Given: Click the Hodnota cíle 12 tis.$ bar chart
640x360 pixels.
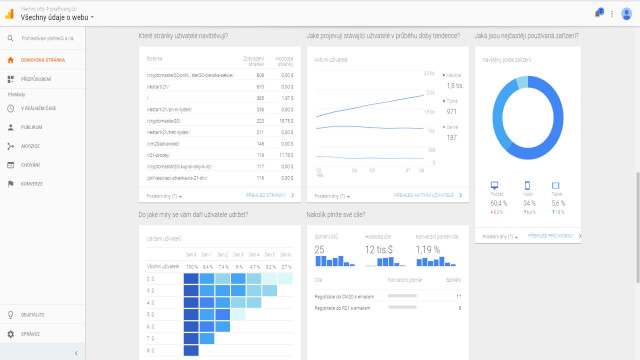Looking at the screenshot, I should pos(385,261).
